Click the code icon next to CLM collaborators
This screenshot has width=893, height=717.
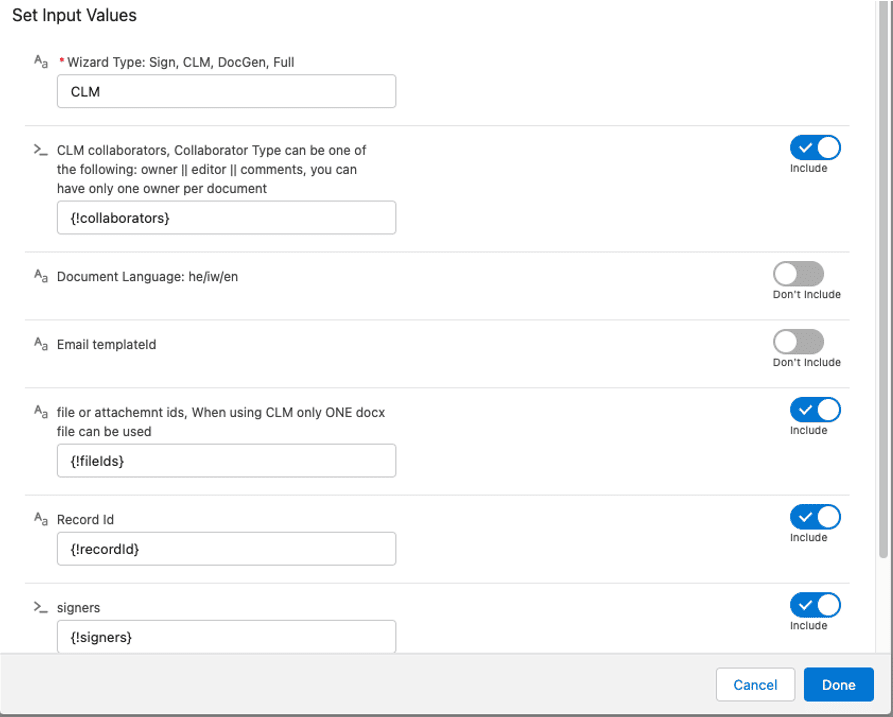click(41, 150)
